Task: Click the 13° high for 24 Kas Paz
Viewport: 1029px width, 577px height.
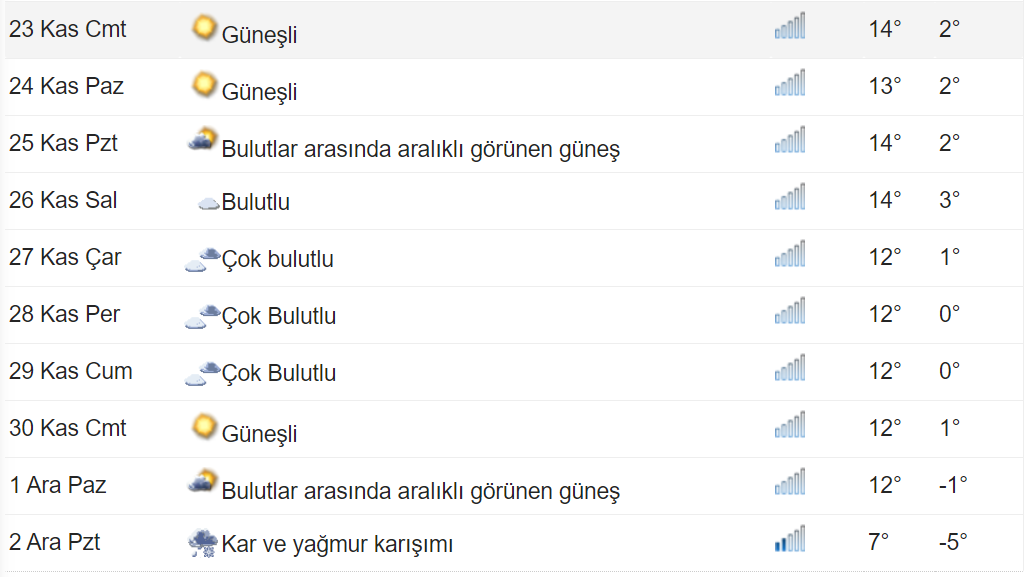Action: click(x=885, y=86)
